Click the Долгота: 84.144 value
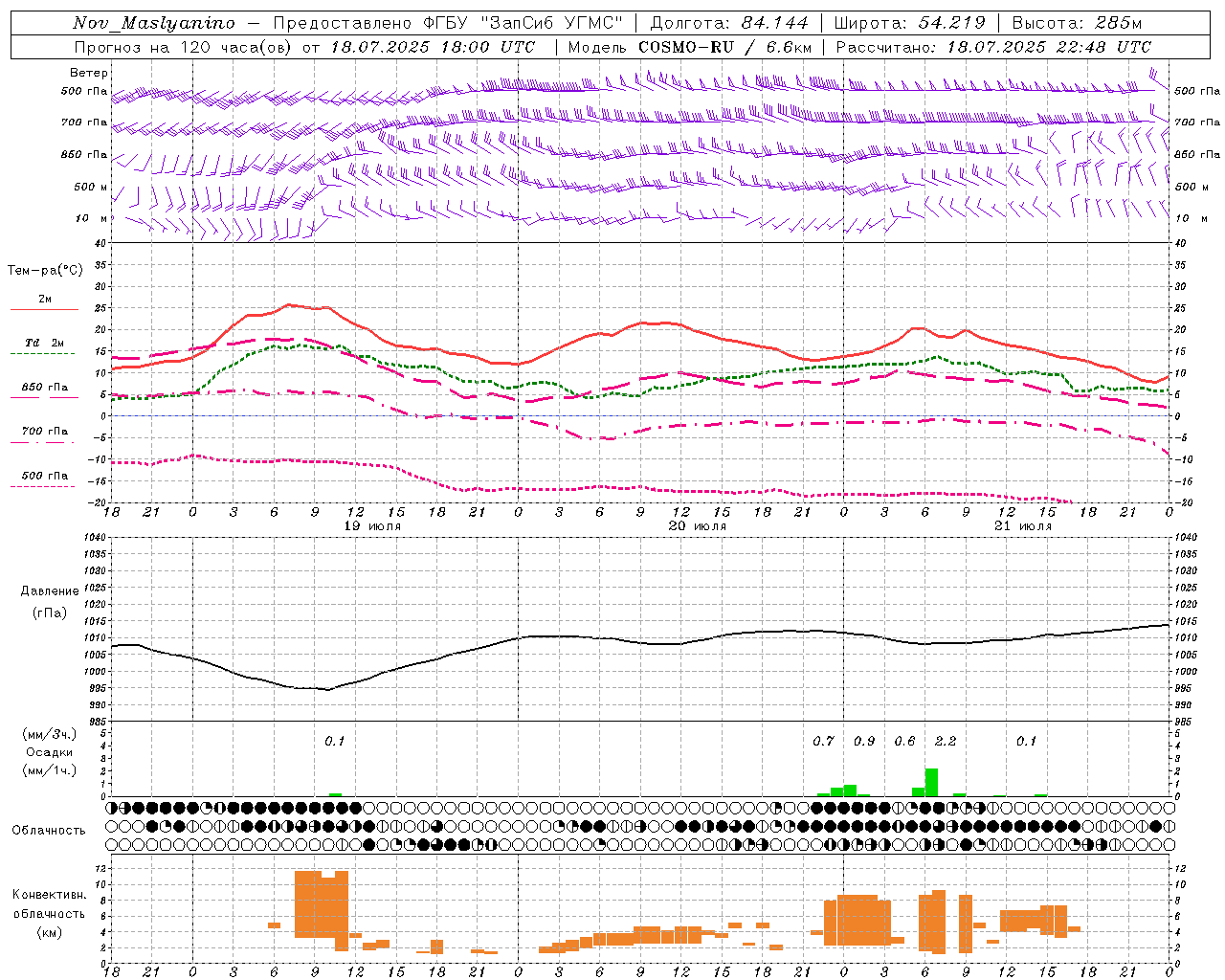 pos(729,23)
